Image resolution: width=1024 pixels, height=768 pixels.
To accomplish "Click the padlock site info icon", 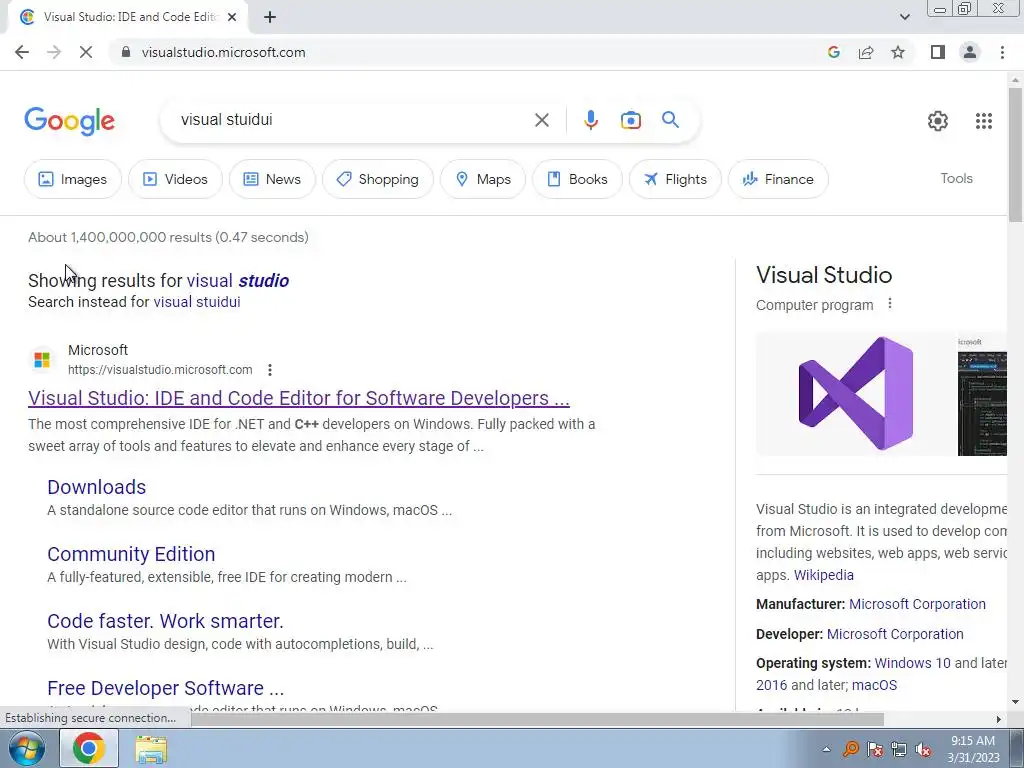I will [126, 52].
